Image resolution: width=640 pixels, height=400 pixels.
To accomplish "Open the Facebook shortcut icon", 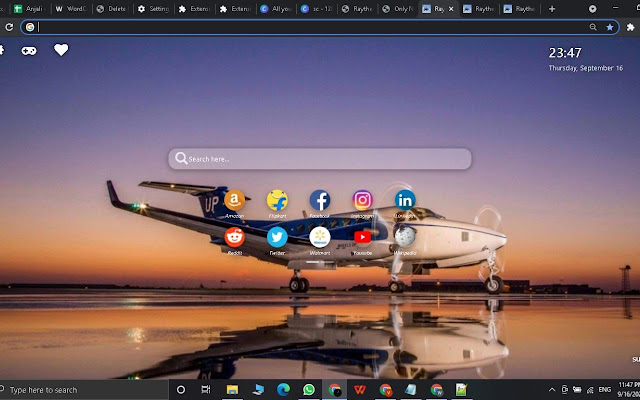I will tap(320, 200).
